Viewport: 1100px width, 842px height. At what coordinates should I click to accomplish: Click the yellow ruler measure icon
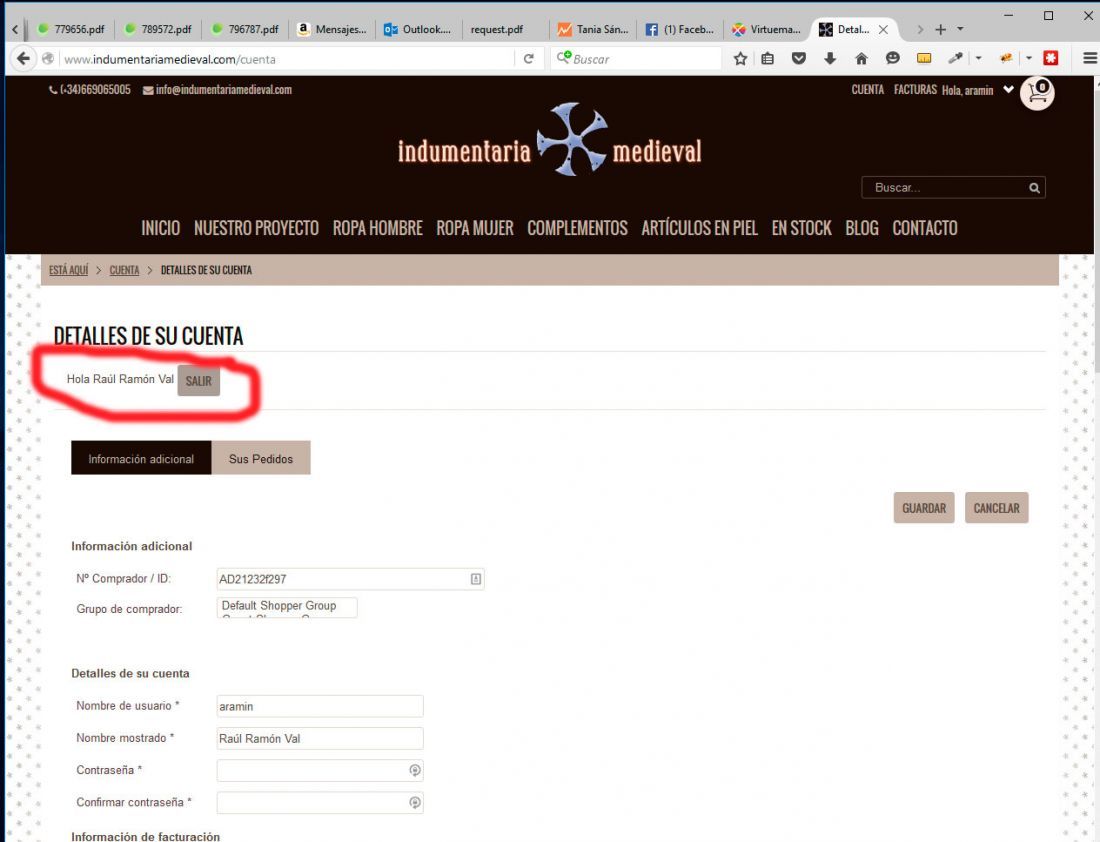tap(924, 58)
